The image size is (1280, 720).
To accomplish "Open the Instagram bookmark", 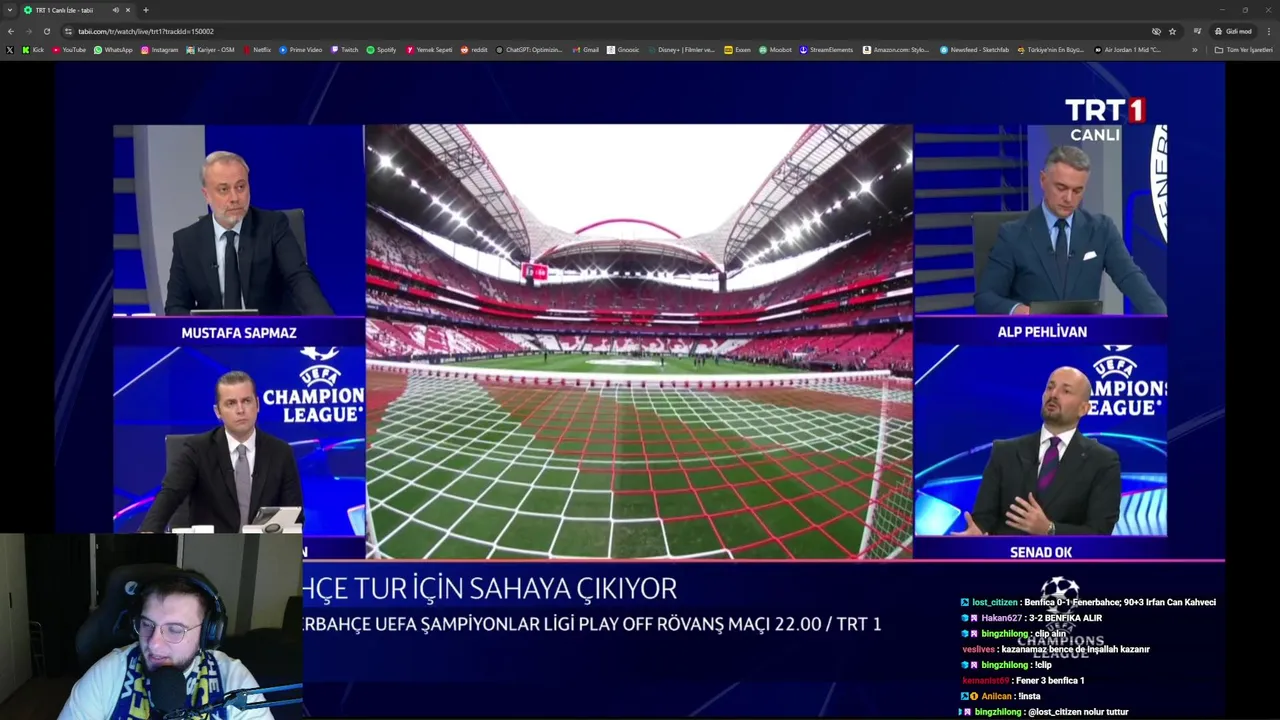I will pyautogui.click(x=160, y=50).
